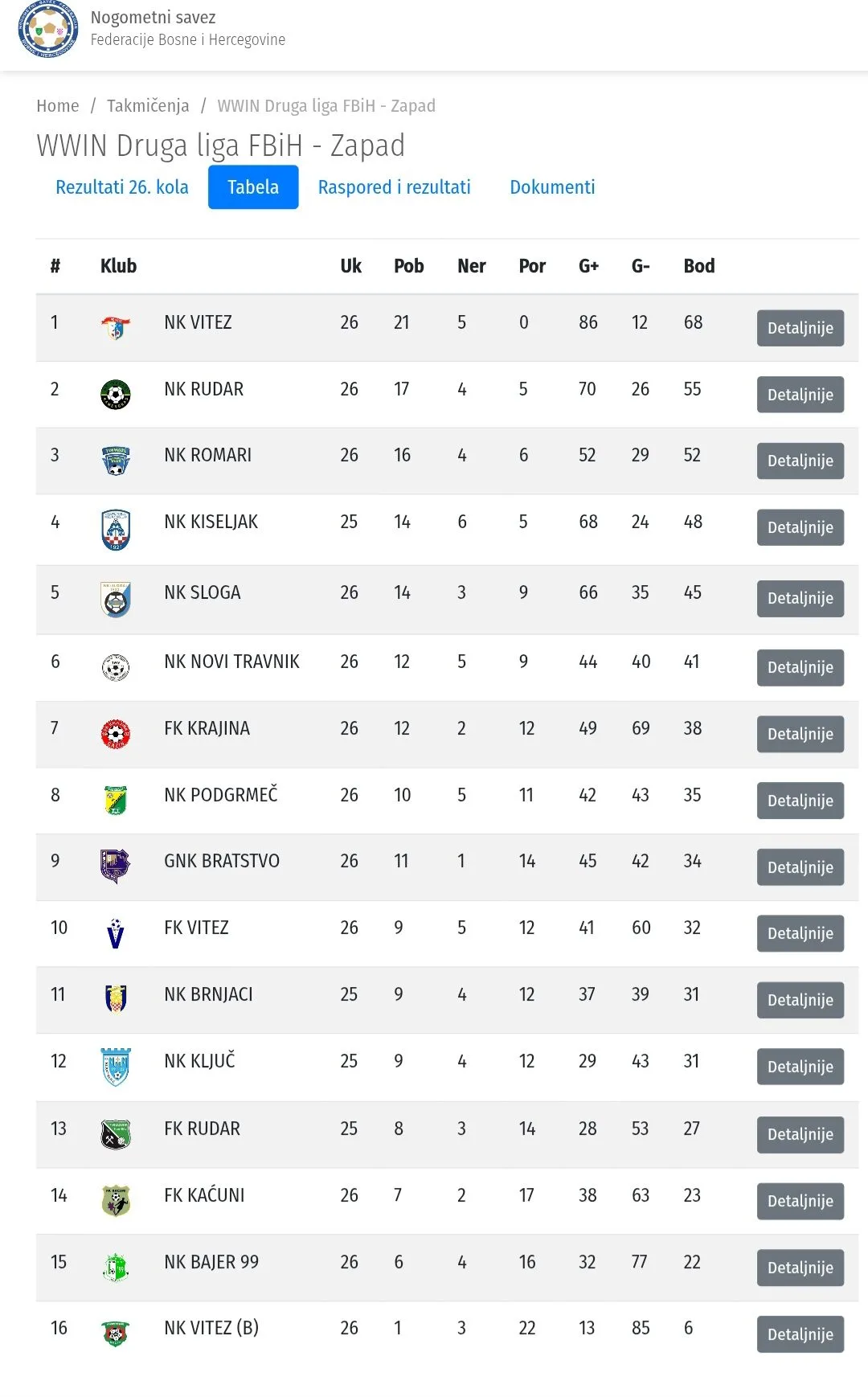This screenshot has height=1397, width=868.
Task: Click the NK Ključ club crest
Action: point(116,1067)
